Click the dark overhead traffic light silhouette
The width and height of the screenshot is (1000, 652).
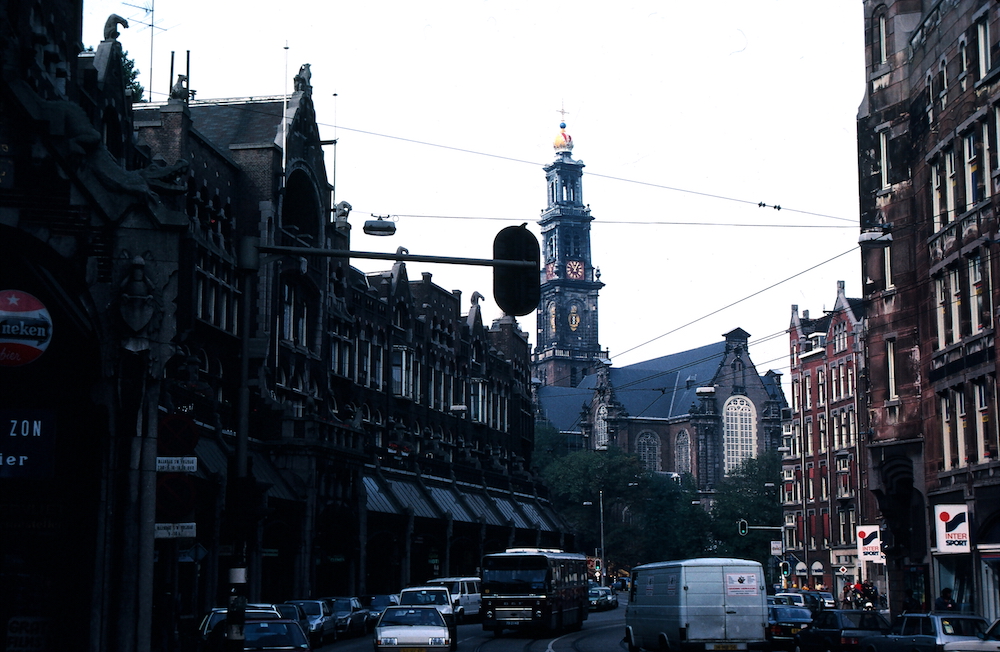pyautogui.click(x=516, y=270)
